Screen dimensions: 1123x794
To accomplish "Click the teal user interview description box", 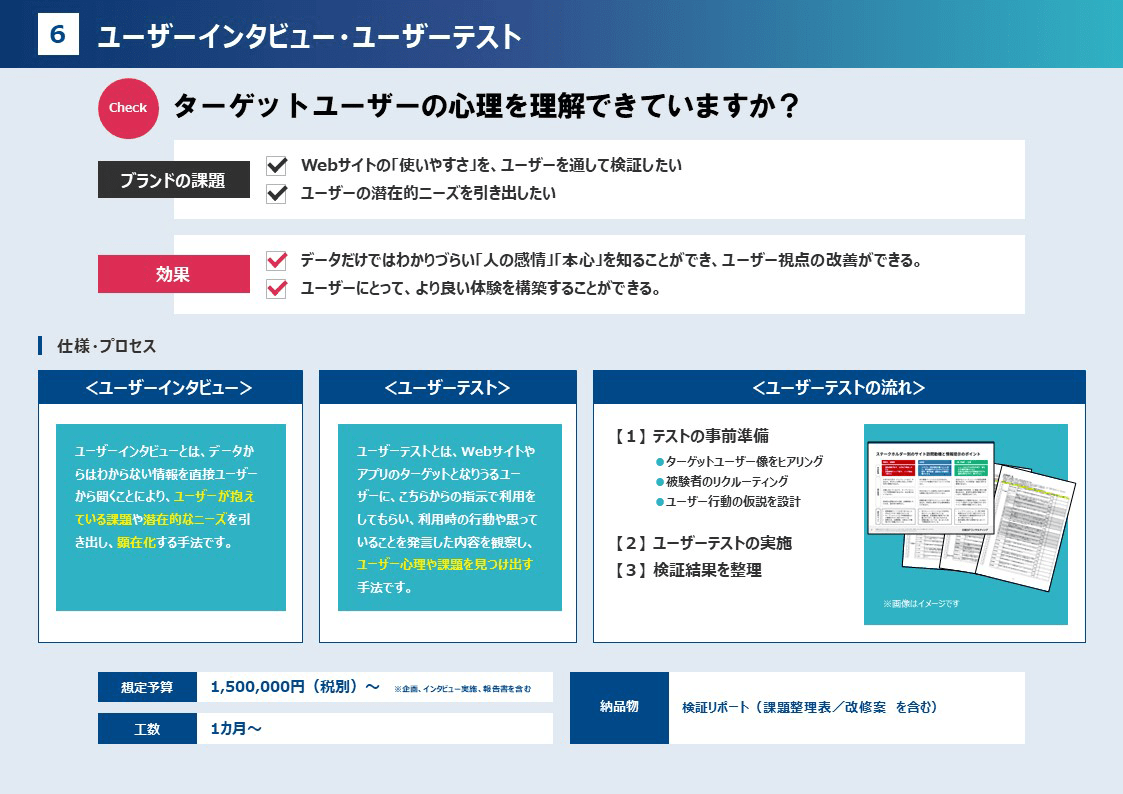I will click(x=170, y=517).
